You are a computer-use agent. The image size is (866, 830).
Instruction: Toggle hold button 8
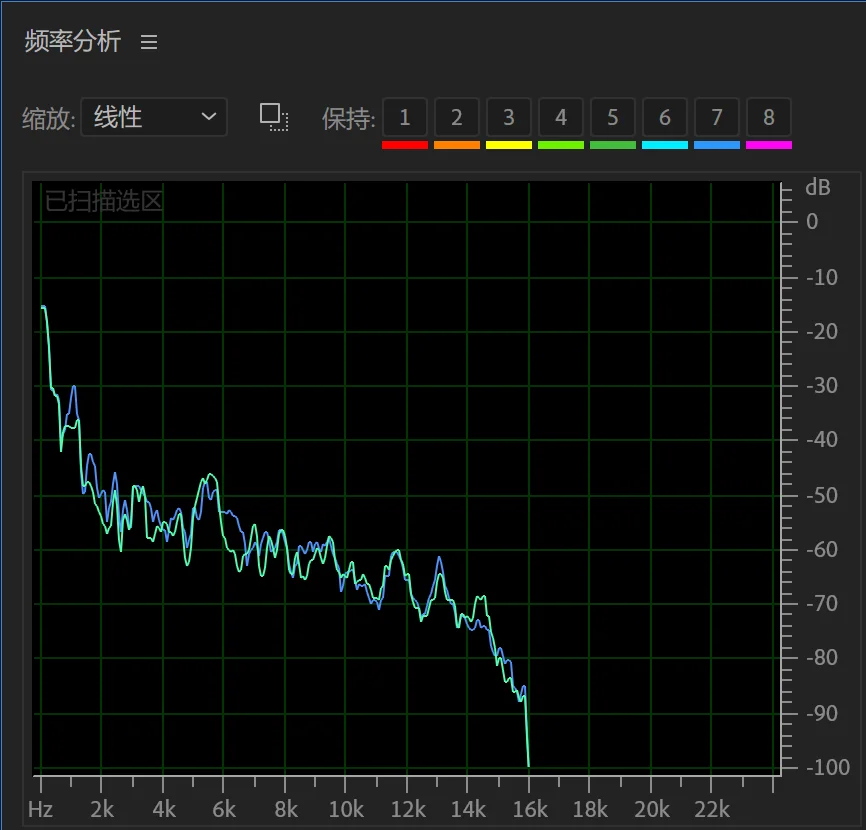pos(769,117)
